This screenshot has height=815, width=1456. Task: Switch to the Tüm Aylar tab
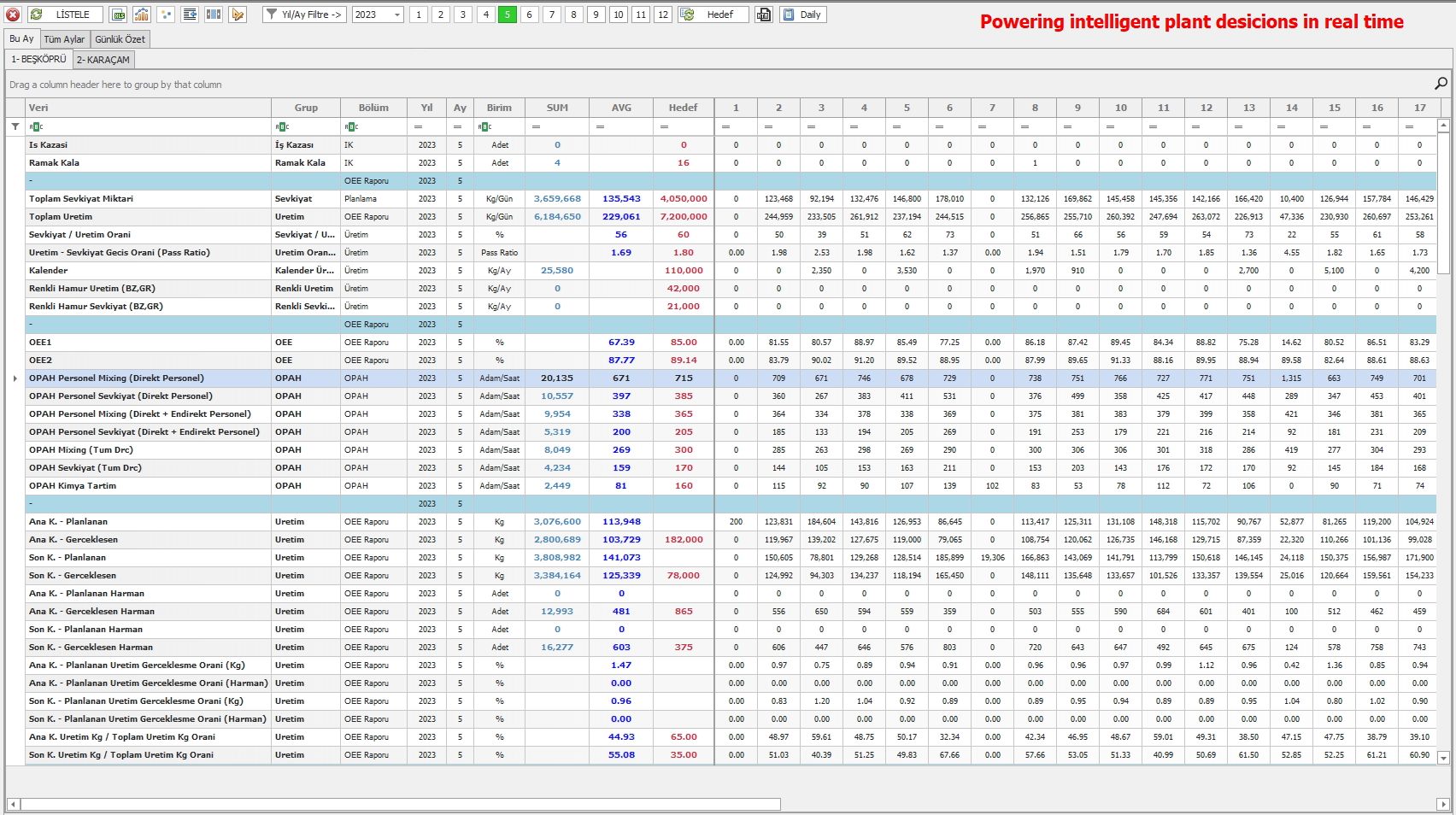coord(65,39)
